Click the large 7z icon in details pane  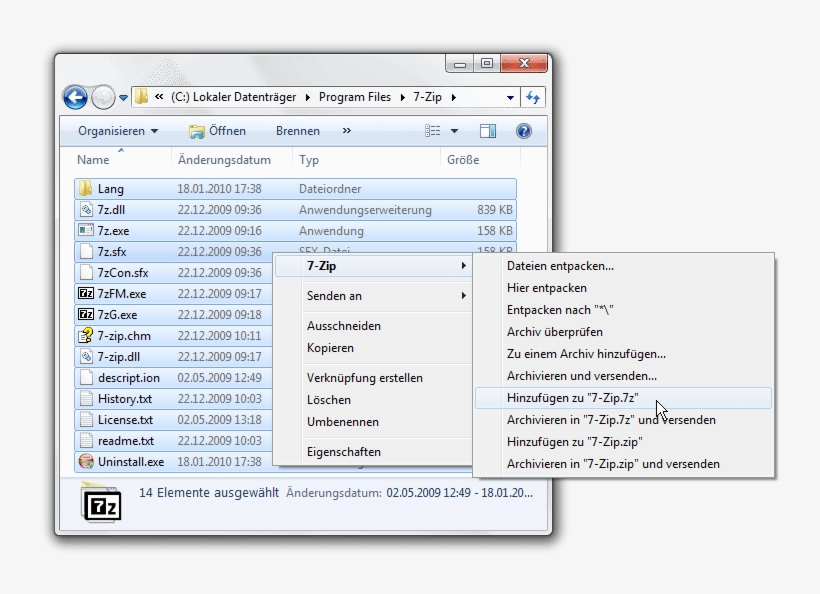pyautogui.click(x=102, y=502)
